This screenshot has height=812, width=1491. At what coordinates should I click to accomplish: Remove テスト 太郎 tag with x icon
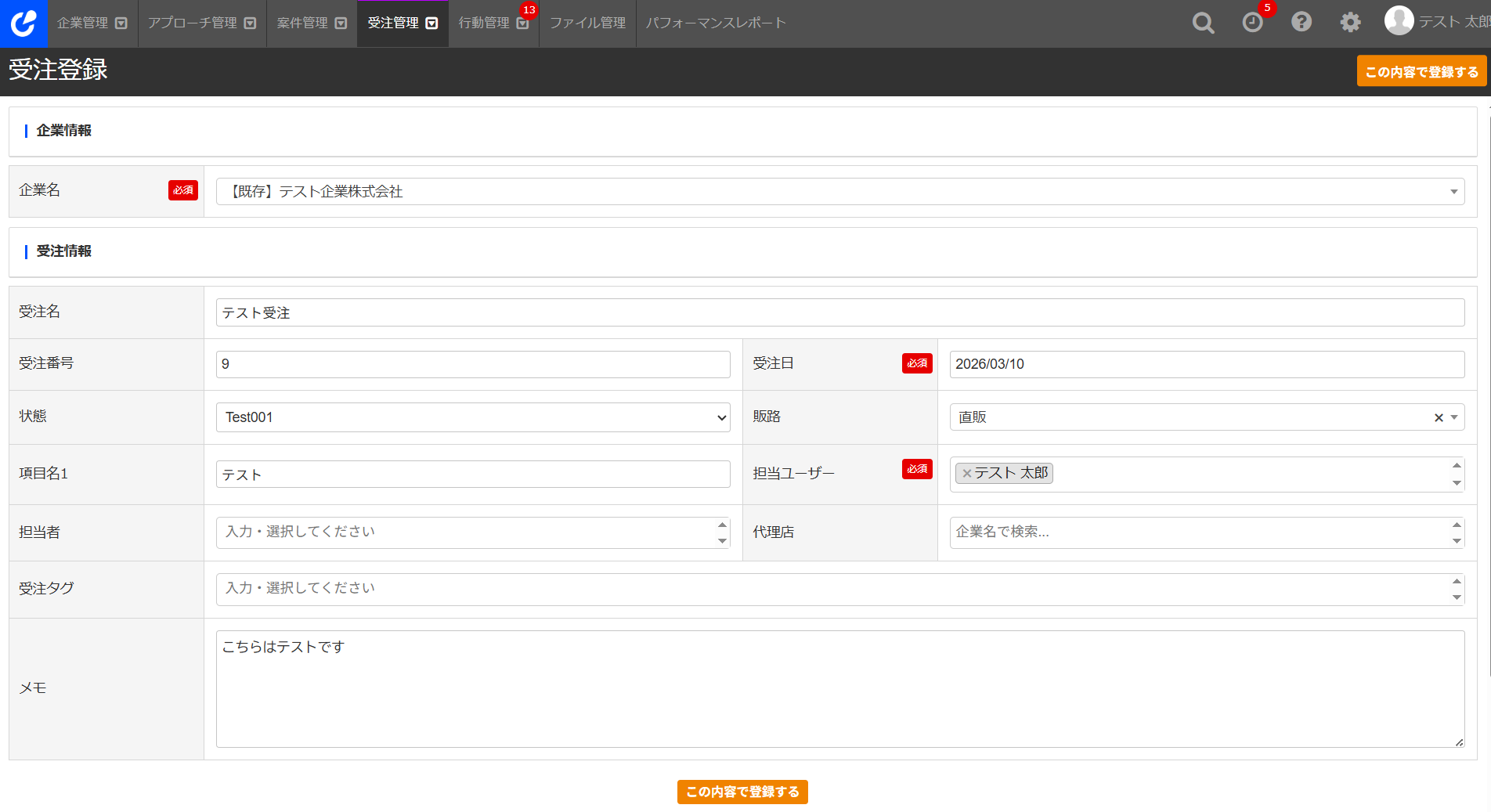(967, 473)
